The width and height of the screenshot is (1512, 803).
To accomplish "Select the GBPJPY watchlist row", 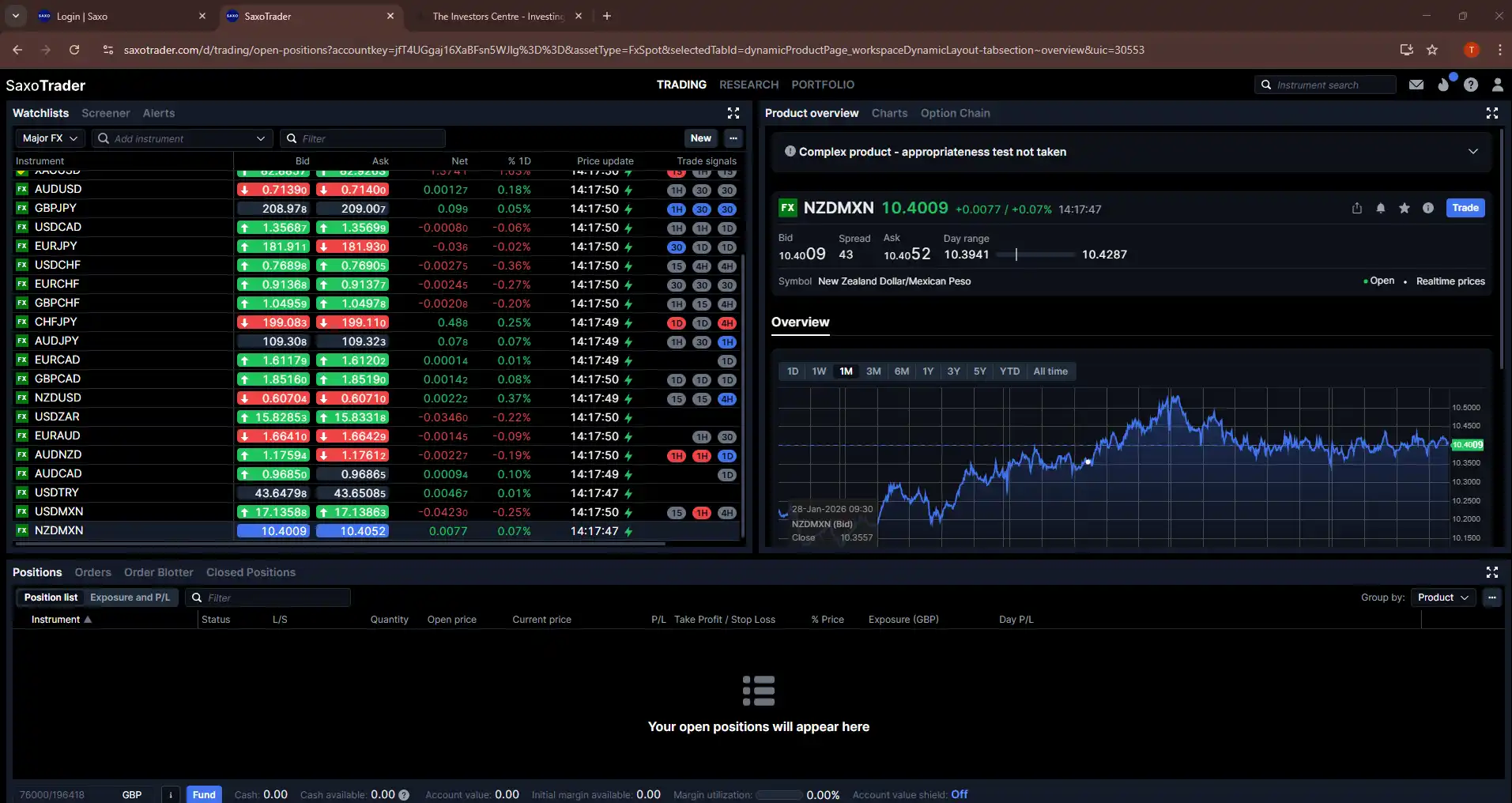I will (x=376, y=209).
